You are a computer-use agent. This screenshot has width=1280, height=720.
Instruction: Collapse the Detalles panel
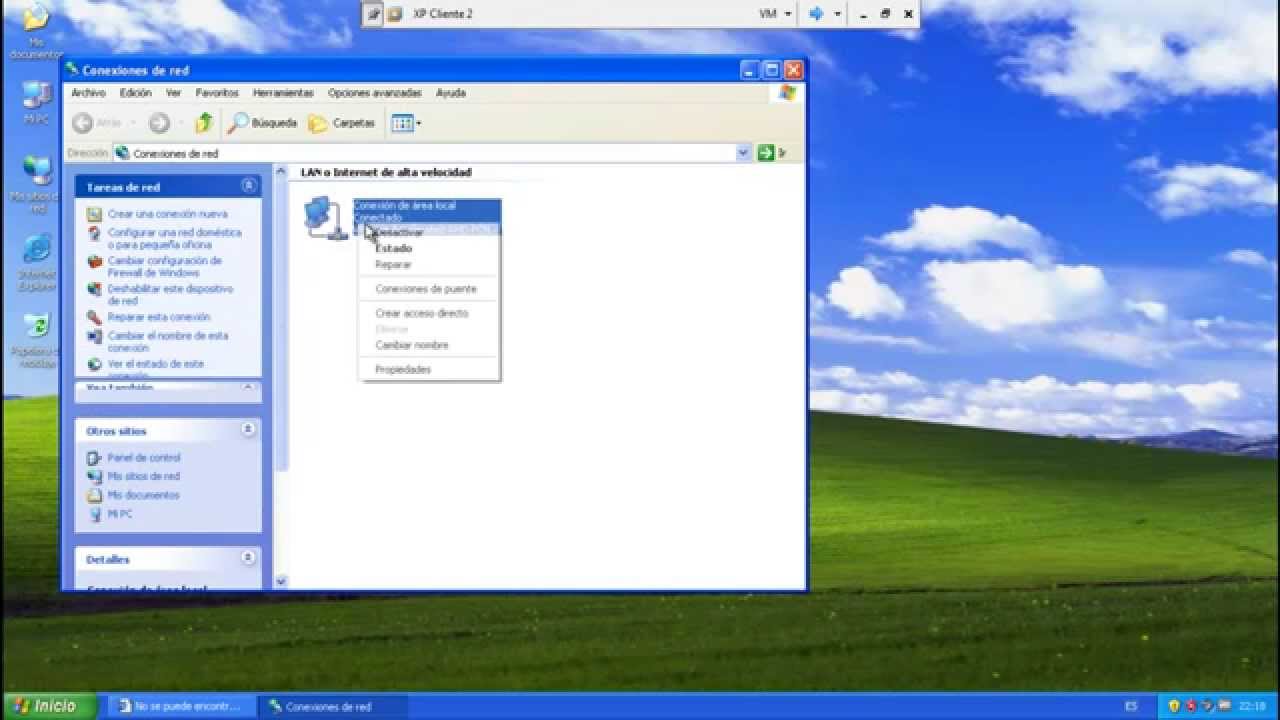(248, 558)
